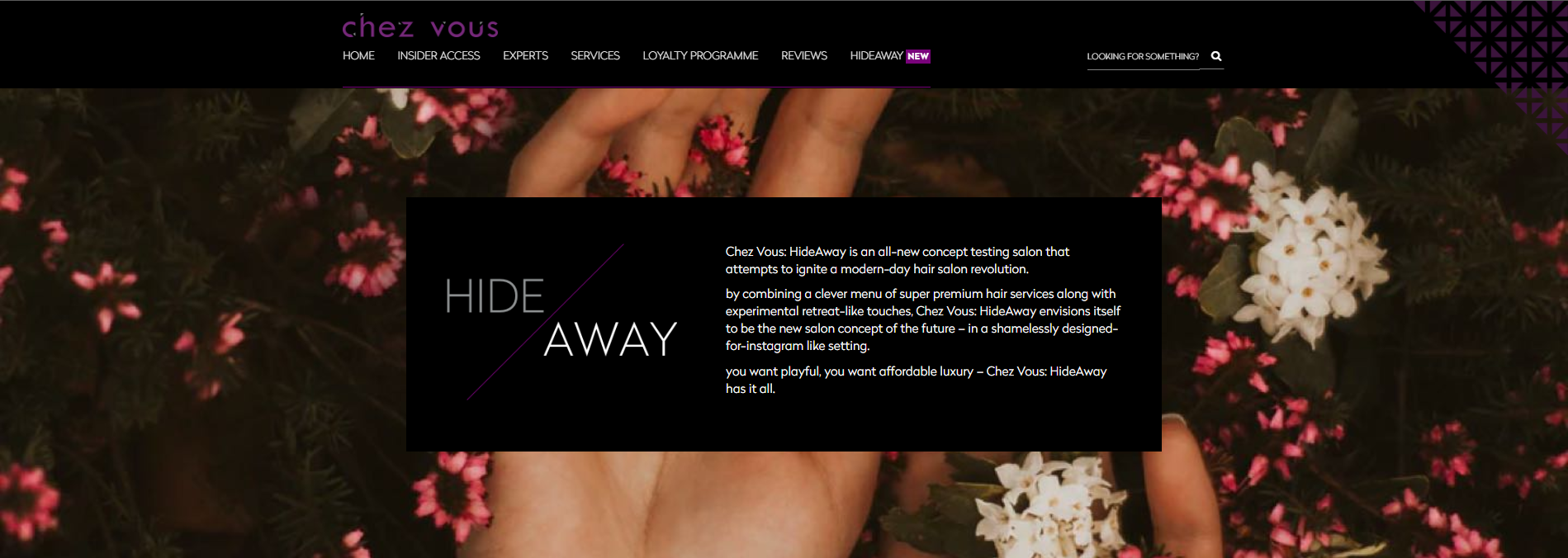Click the affordable luxury closing paragraph
This screenshot has height=558, width=1568.
click(x=917, y=380)
